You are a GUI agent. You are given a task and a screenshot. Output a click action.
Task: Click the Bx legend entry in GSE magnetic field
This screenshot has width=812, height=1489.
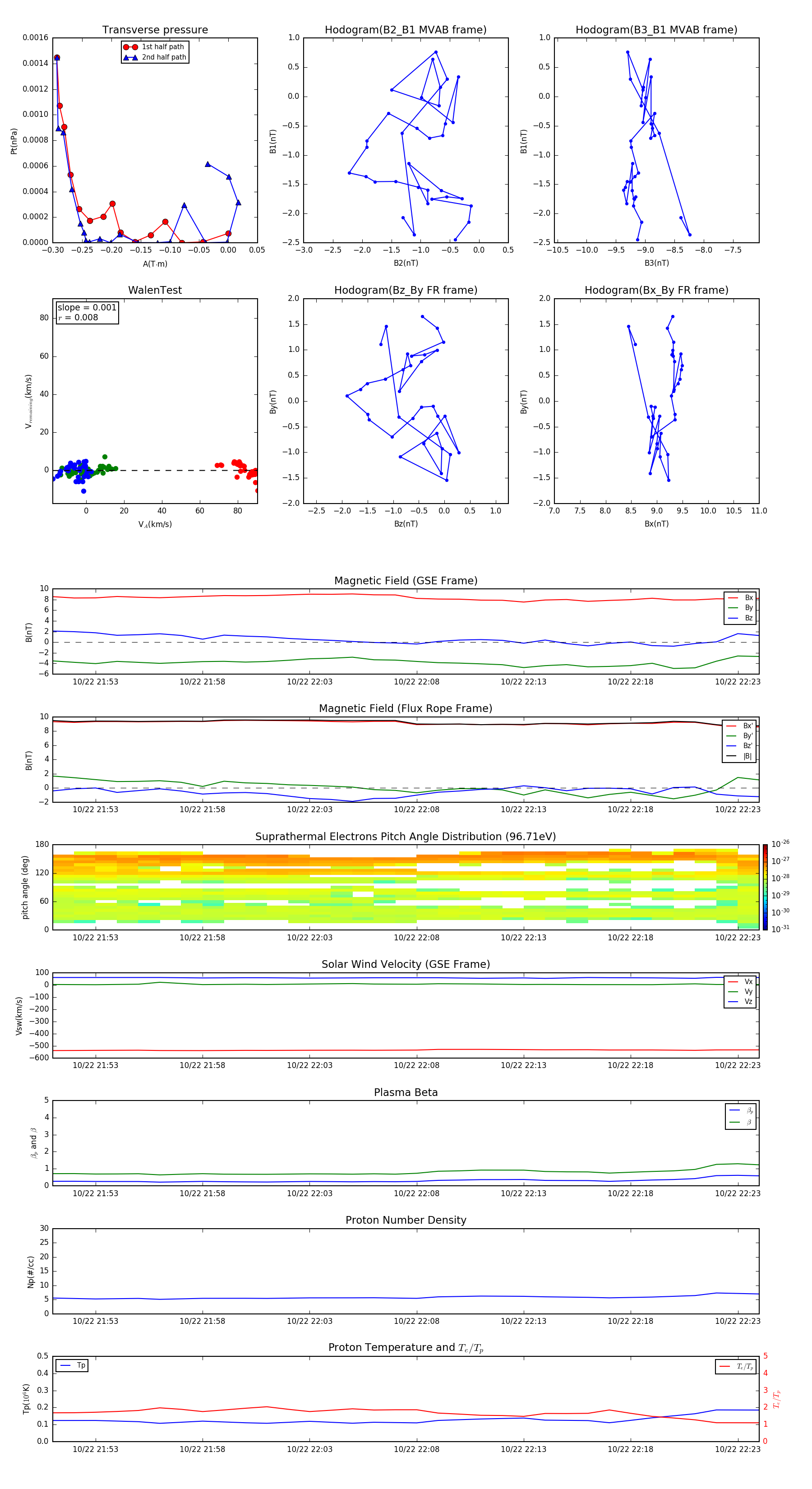pyautogui.click(x=741, y=598)
